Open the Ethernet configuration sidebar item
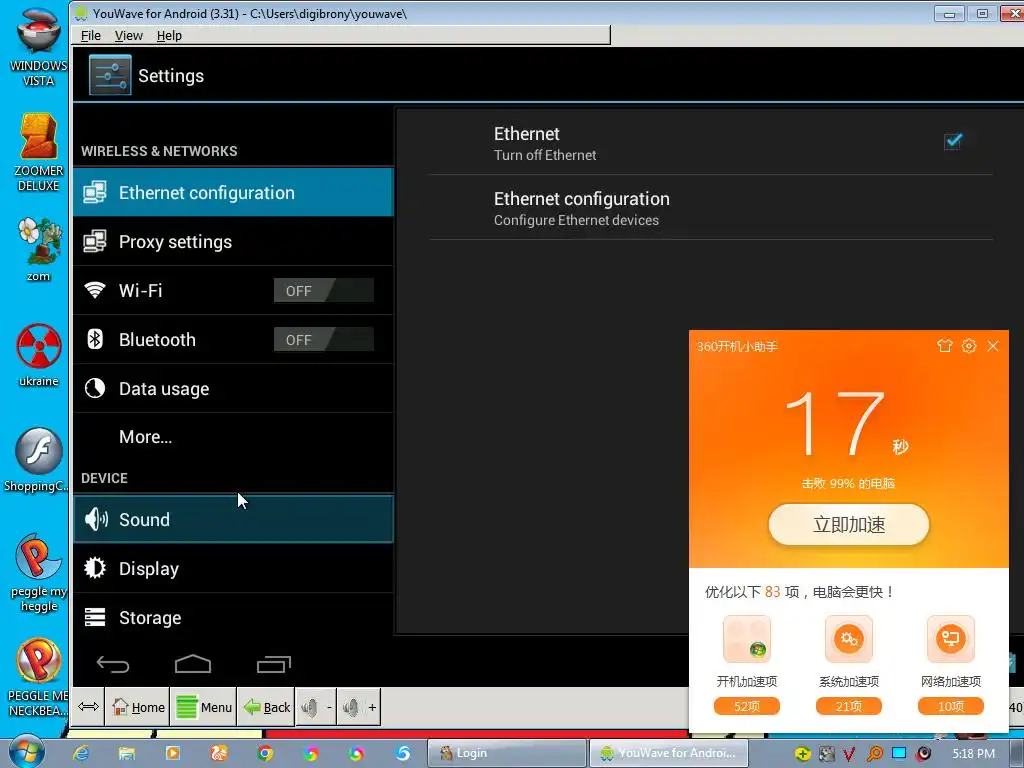 point(233,193)
